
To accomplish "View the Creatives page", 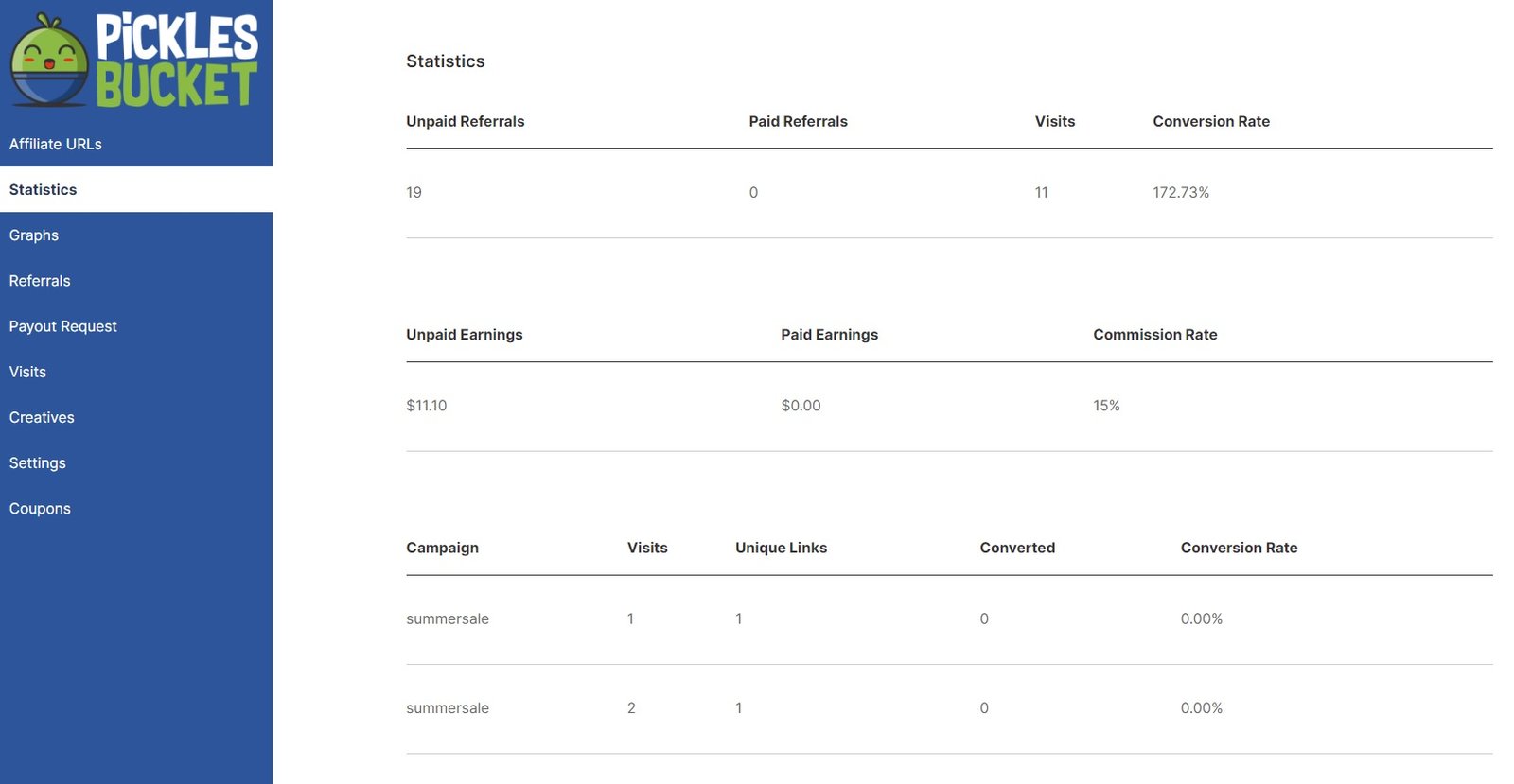I will click(x=42, y=417).
